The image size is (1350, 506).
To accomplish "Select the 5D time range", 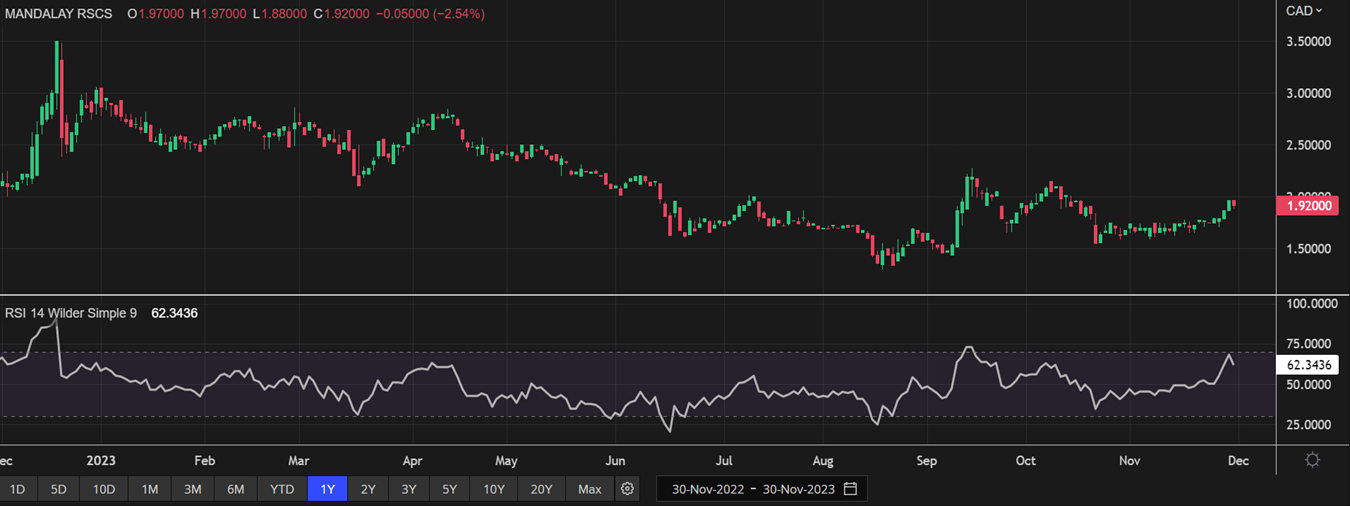I will [59, 489].
